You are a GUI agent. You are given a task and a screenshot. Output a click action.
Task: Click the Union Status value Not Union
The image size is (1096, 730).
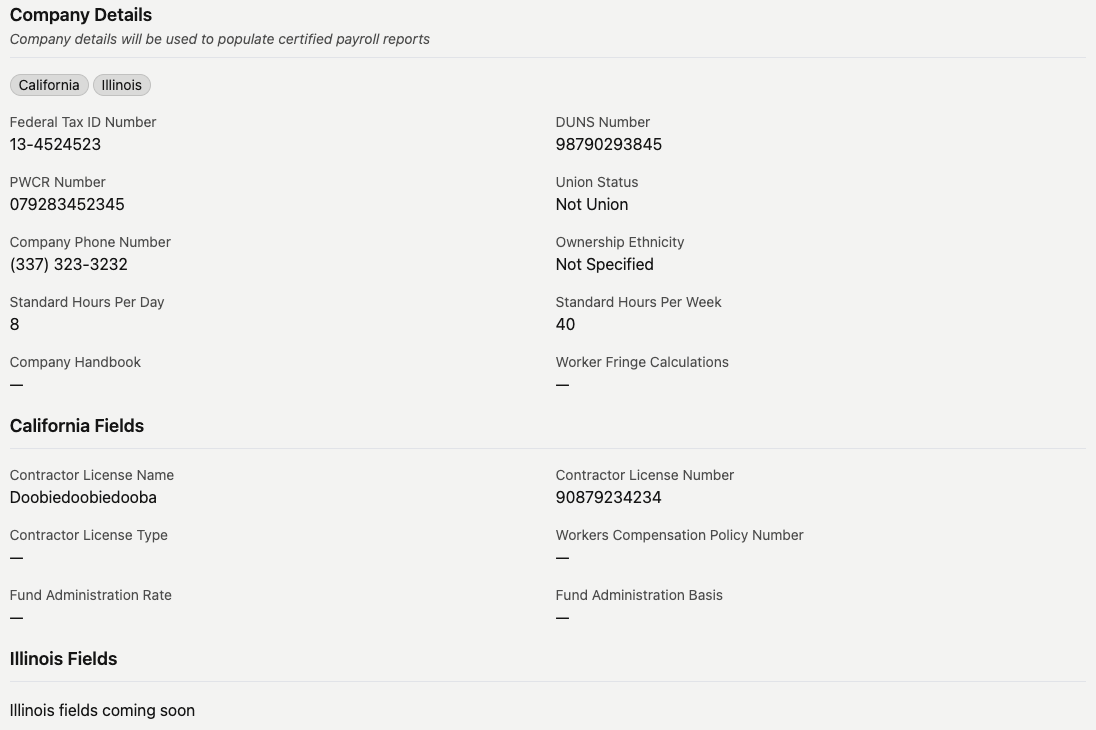(591, 204)
